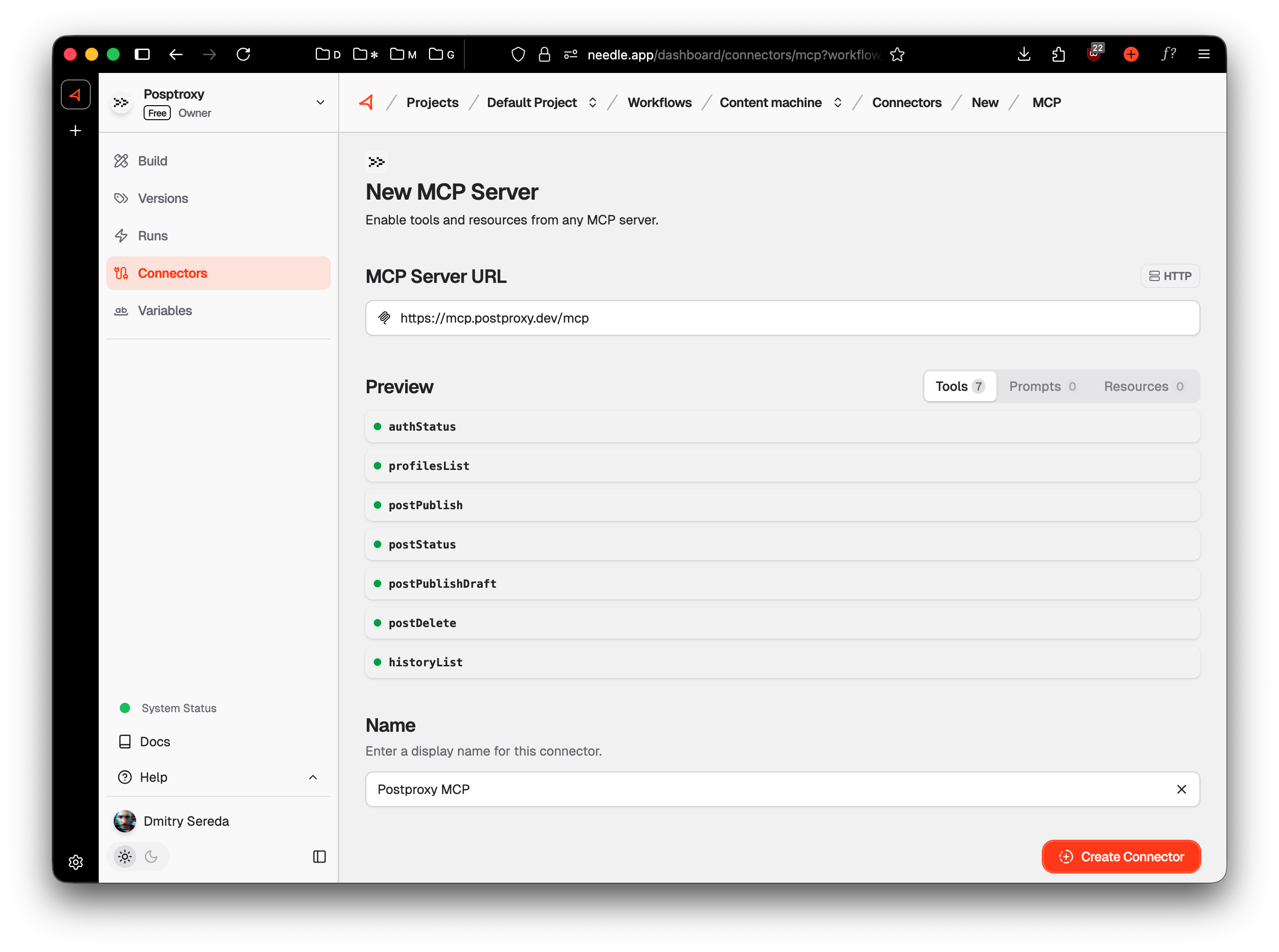Switch theme to dark mode
1279x952 pixels.
pos(152,856)
